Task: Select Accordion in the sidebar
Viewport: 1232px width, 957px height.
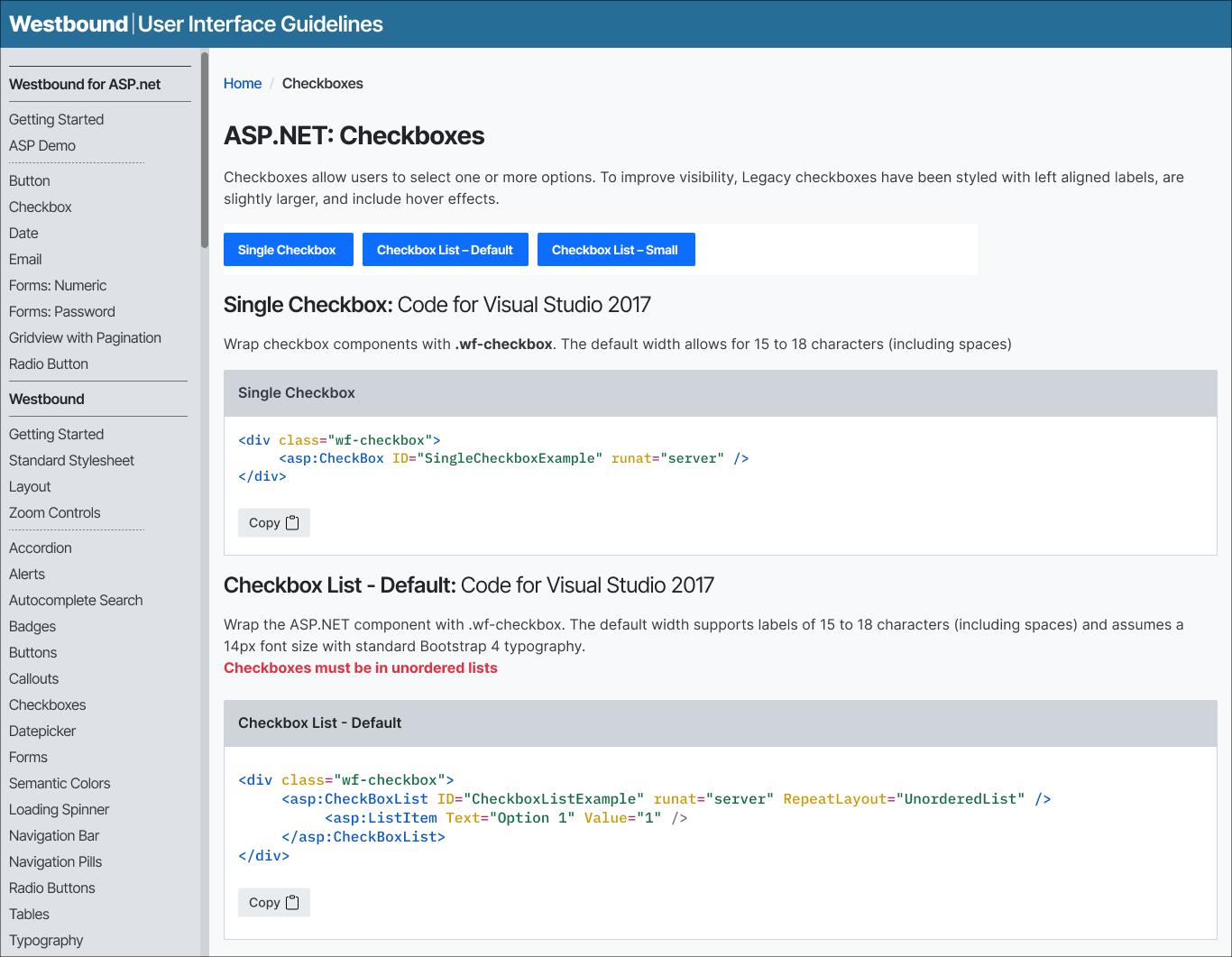Action: coord(41,548)
